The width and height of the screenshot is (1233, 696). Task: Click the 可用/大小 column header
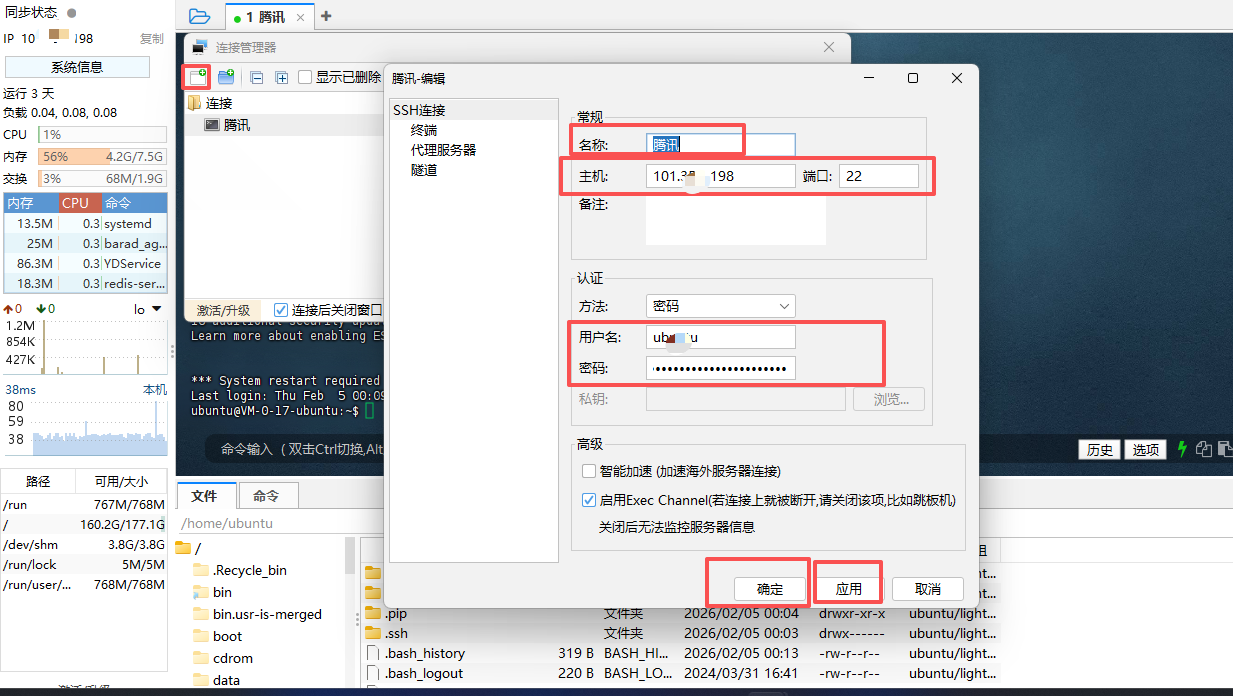(120, 481)
